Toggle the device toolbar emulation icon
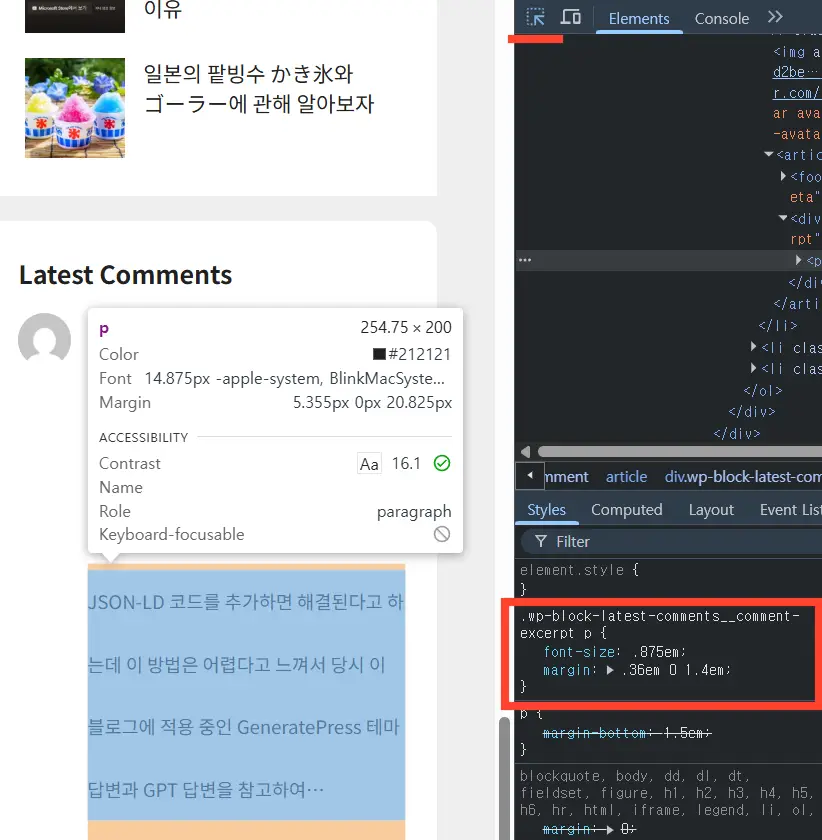The width and height of the screenshot is (822, 840). [571, 18]
